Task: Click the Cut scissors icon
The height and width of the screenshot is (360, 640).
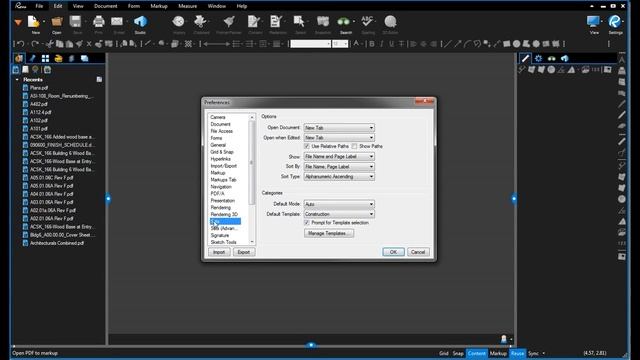Action: tap(50, 44)
